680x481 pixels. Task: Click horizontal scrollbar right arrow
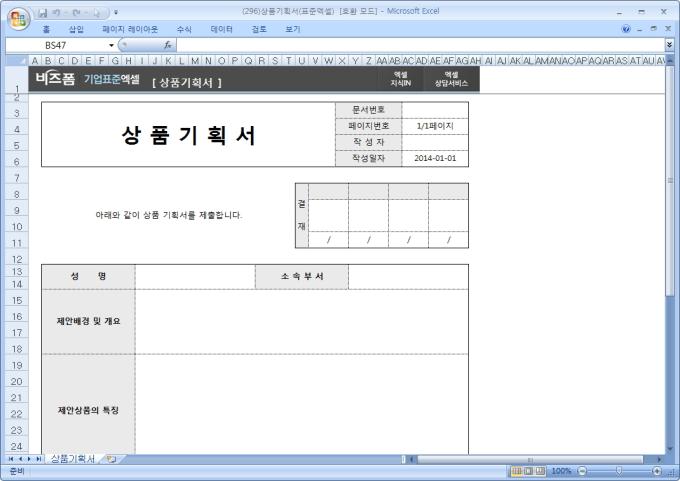659,459
